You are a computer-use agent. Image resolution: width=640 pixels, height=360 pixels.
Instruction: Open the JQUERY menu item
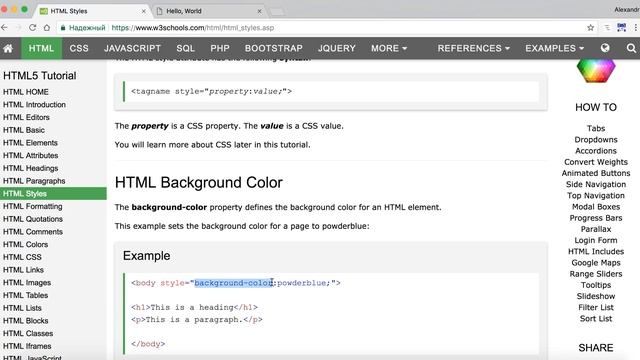click(337, 48)
